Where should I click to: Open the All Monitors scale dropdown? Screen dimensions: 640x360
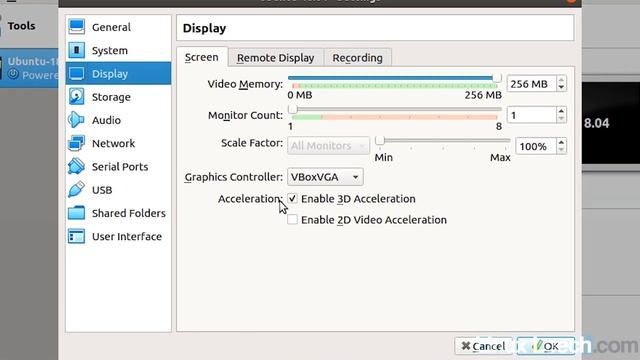click(x=328, y=146)
